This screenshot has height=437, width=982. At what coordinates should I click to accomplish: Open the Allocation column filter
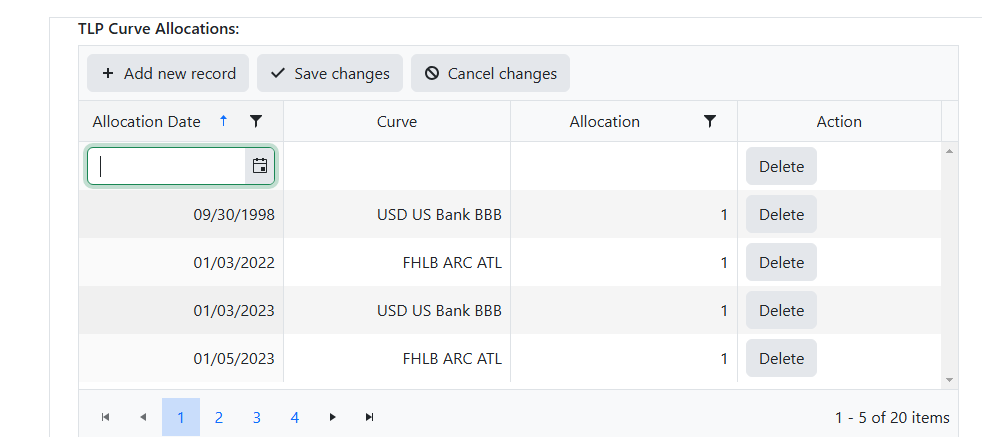(x=710, y=121)
